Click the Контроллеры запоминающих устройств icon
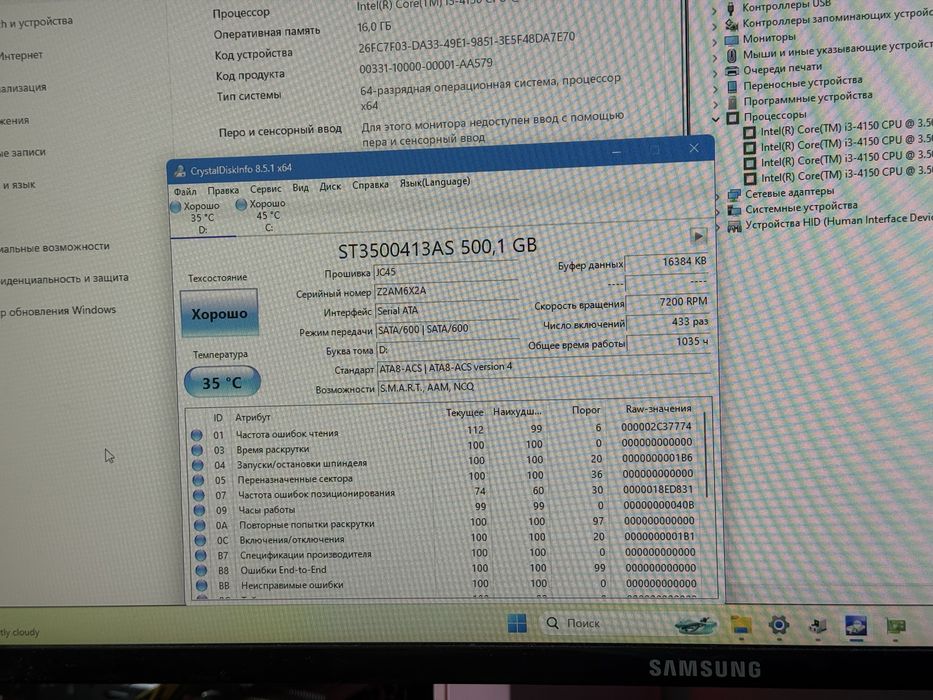 point(731,24)
